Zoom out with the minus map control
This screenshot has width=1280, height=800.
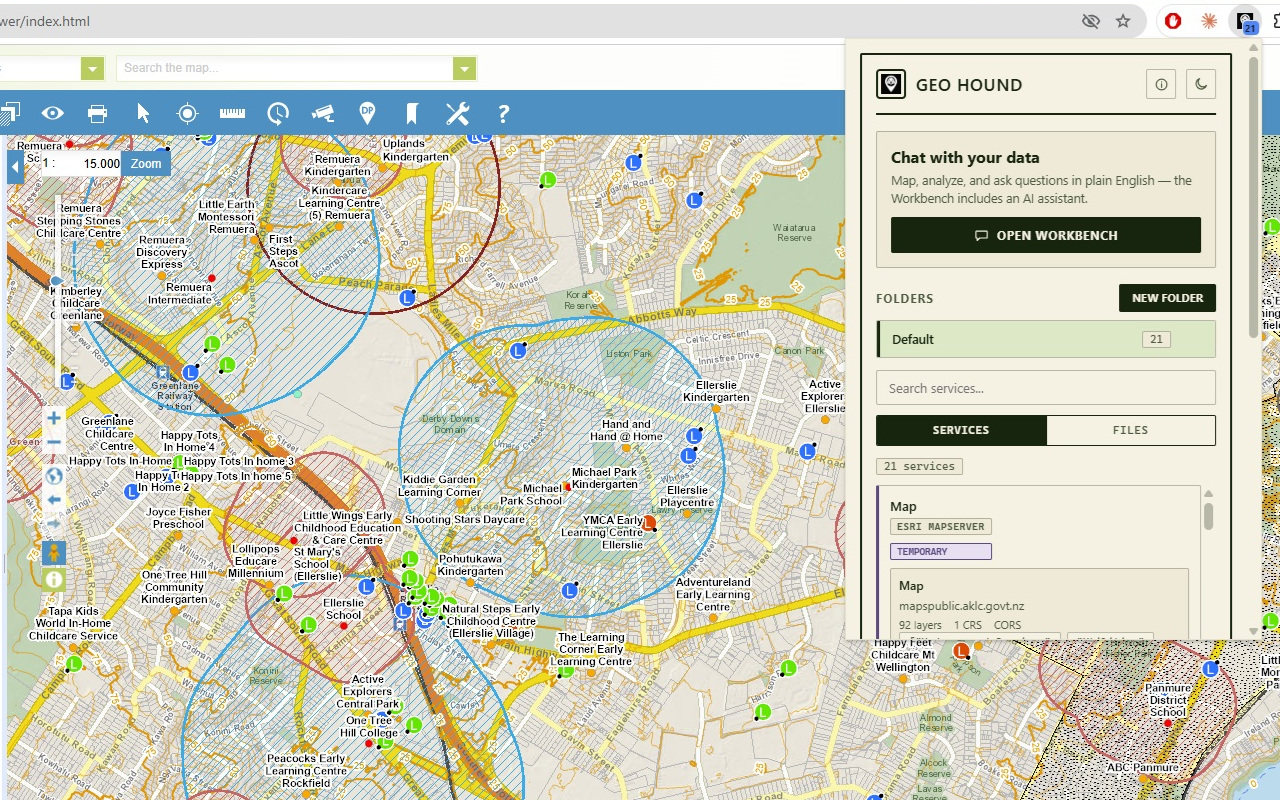(54, 442)
